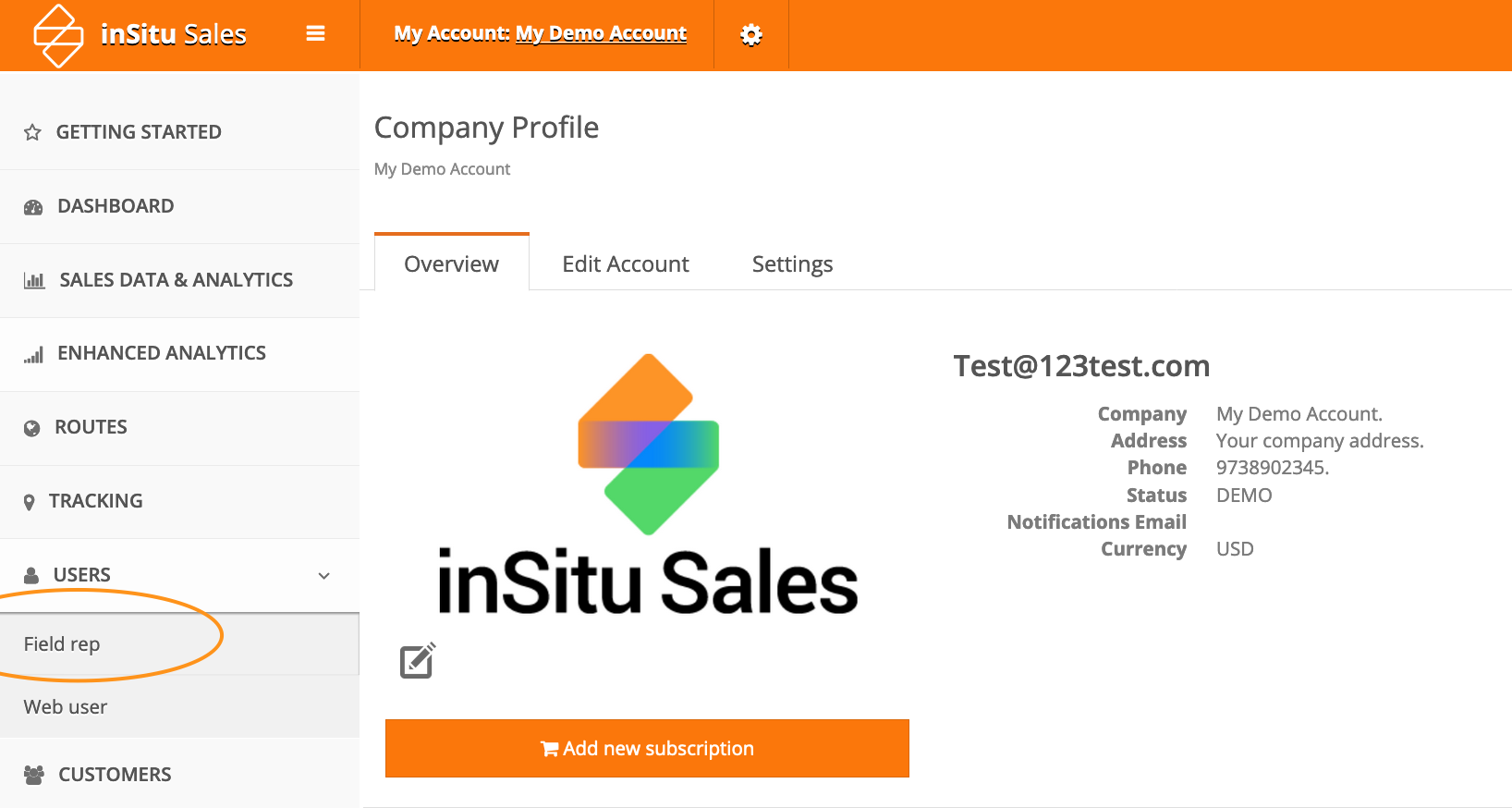Select Web user under Users
The width and height of the screenshot is (1512, 808).
click(66, 707)
